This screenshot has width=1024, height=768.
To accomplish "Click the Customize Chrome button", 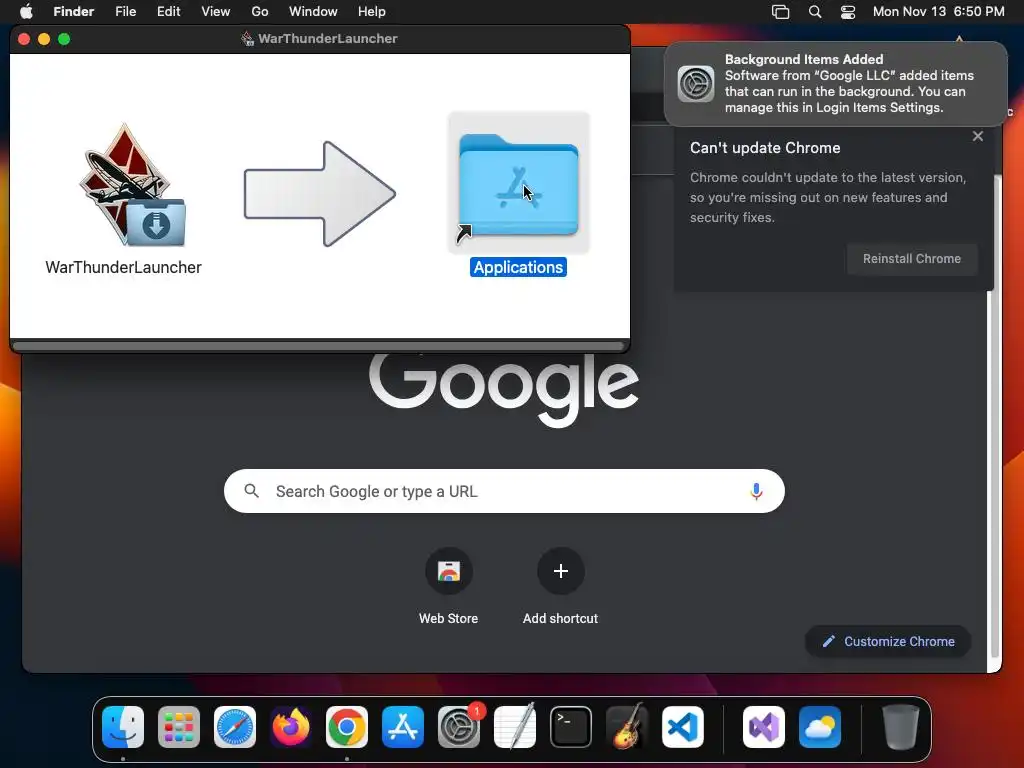I will click(x=888, y=641).
